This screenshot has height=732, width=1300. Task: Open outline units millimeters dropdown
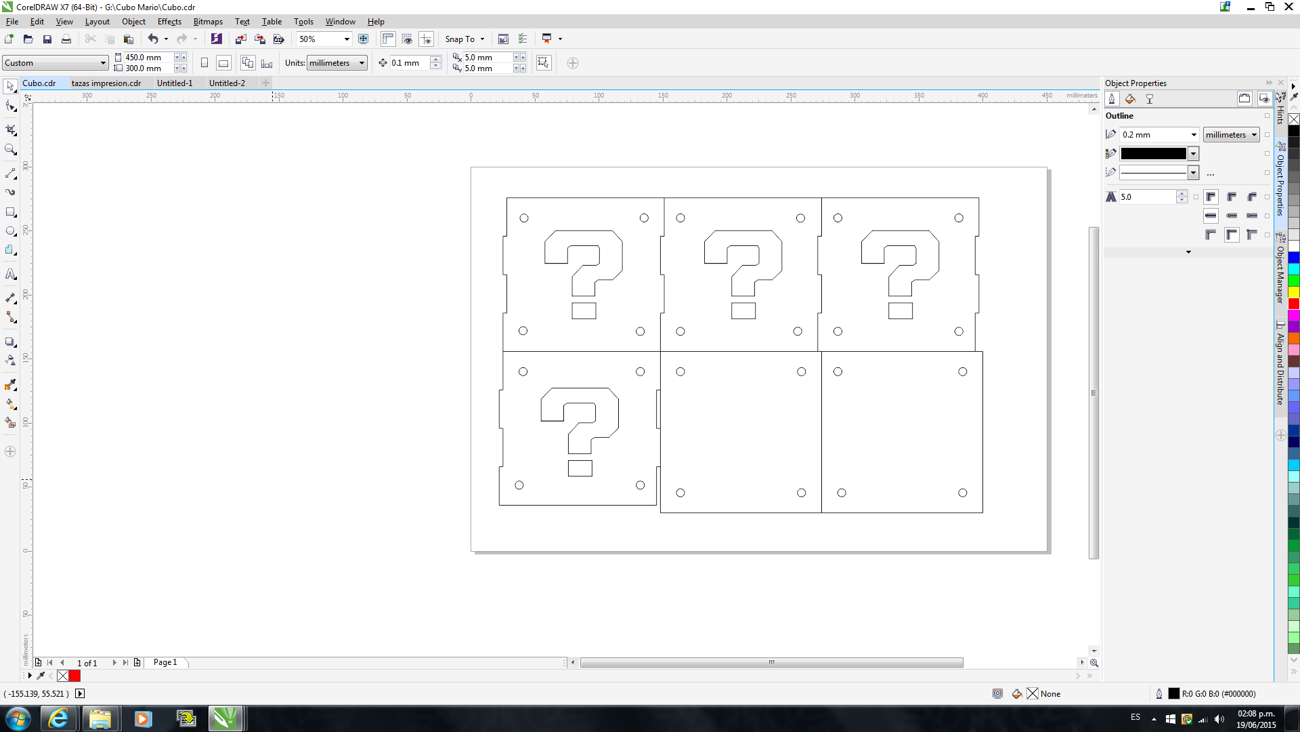[1231, 135]
